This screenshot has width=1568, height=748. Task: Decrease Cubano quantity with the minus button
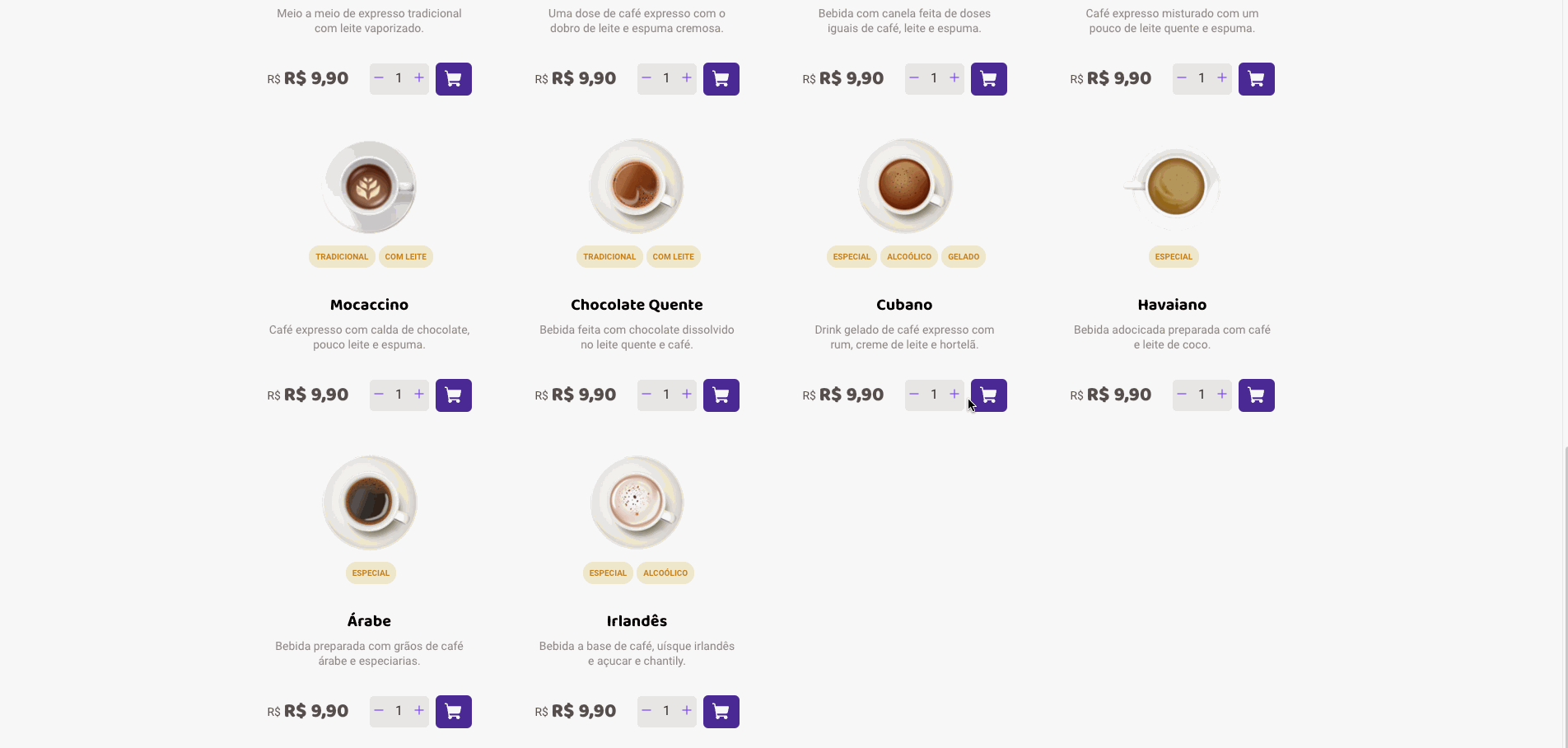click(913, 395)
